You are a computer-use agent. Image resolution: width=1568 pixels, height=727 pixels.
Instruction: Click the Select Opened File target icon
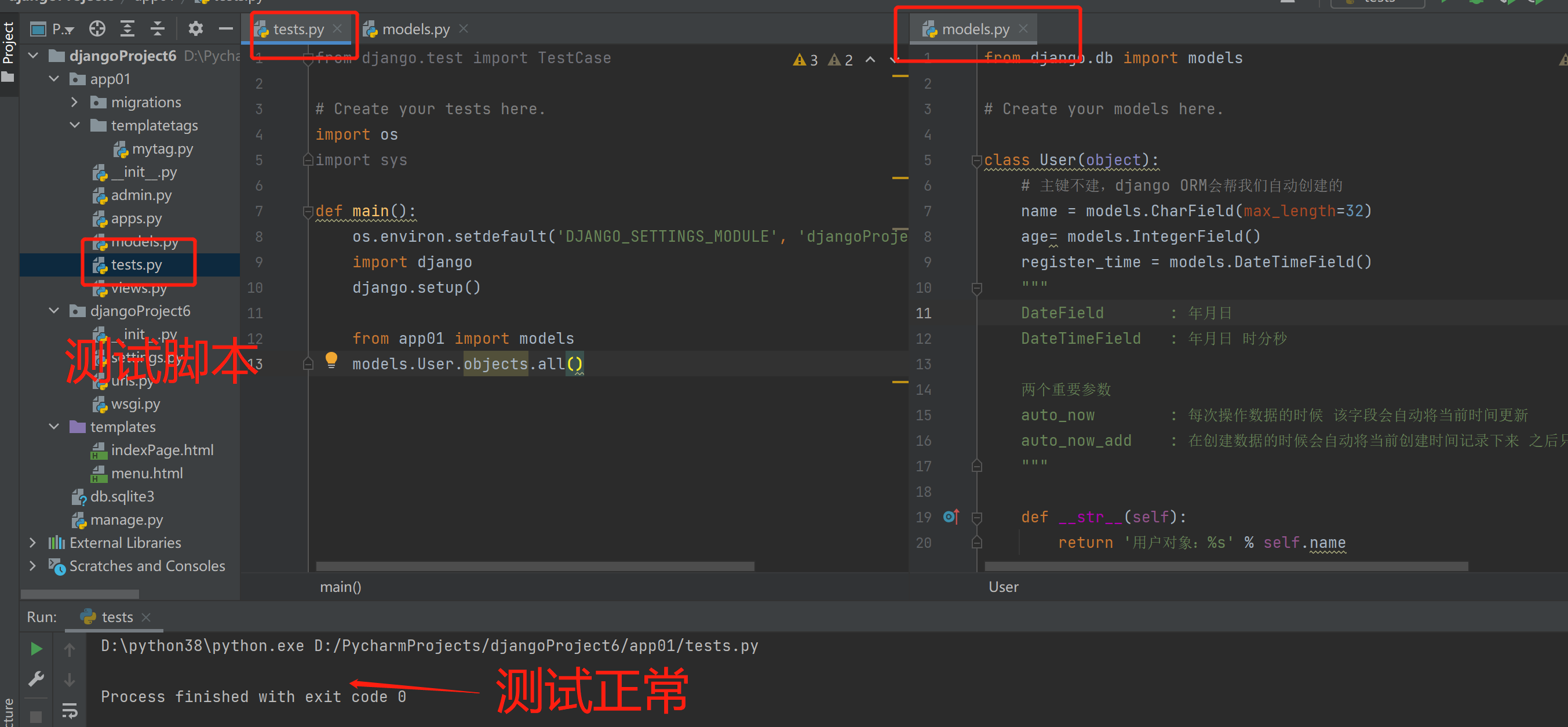[97, 28]
